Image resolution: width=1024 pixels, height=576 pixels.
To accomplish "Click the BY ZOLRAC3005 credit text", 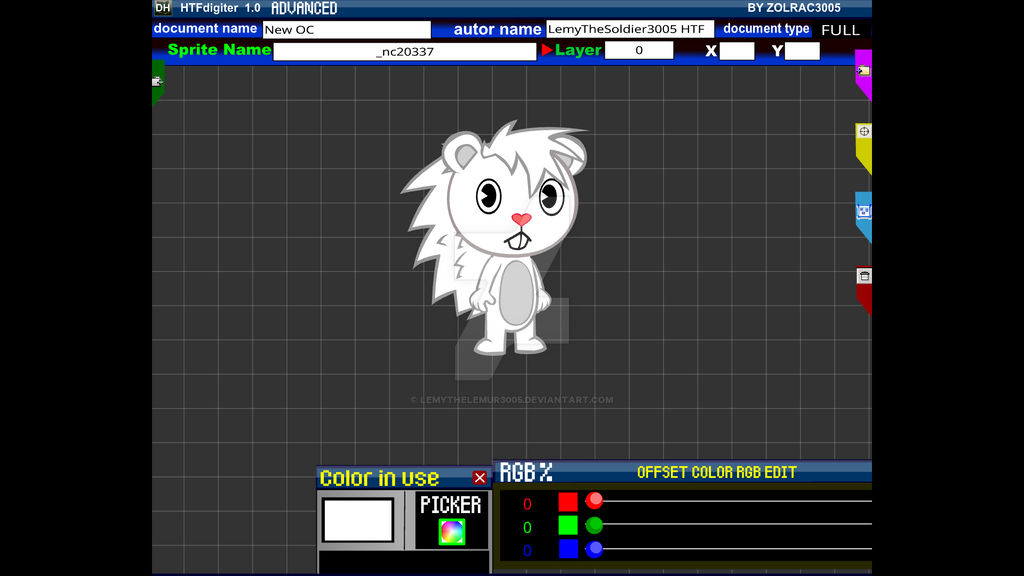I will pos(793,8).
